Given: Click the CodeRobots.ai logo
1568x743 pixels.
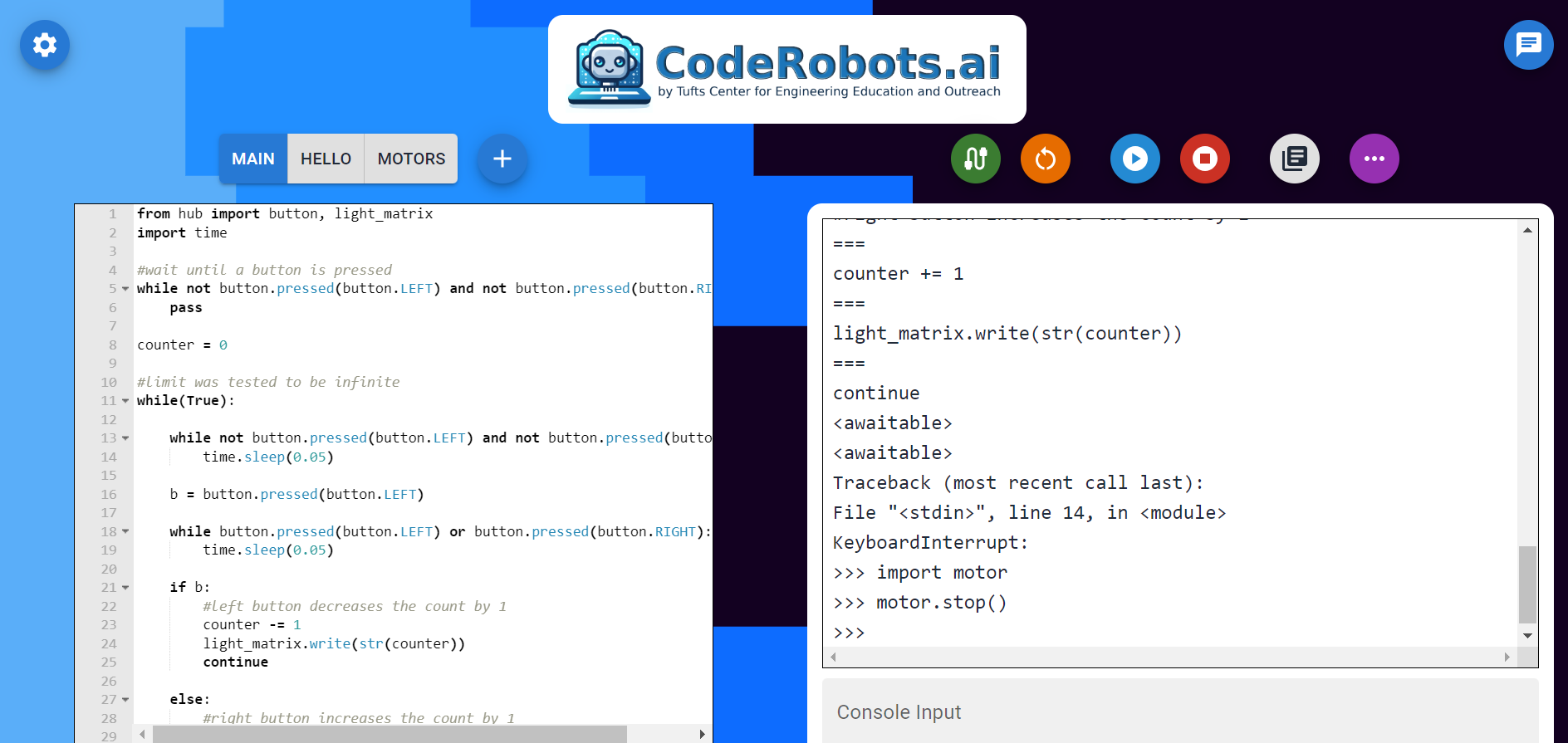Looking at the screenshot, I should coord(786,70).
